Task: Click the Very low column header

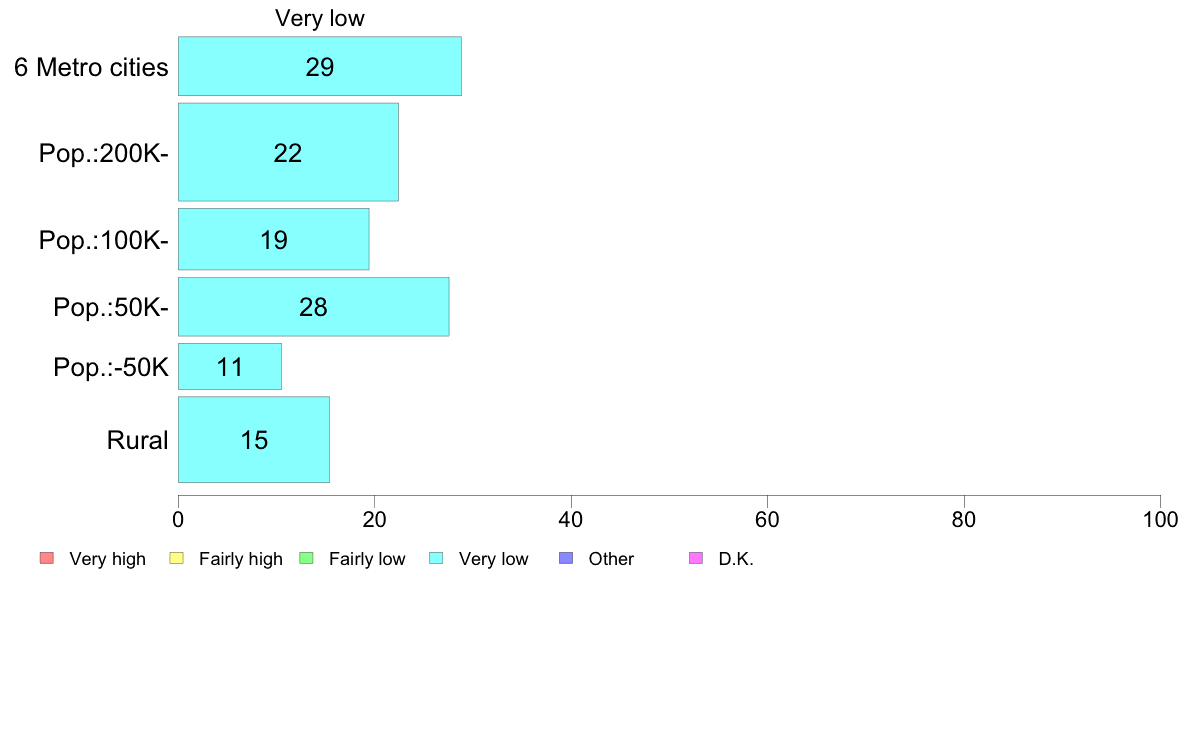Action: (320, 18)
